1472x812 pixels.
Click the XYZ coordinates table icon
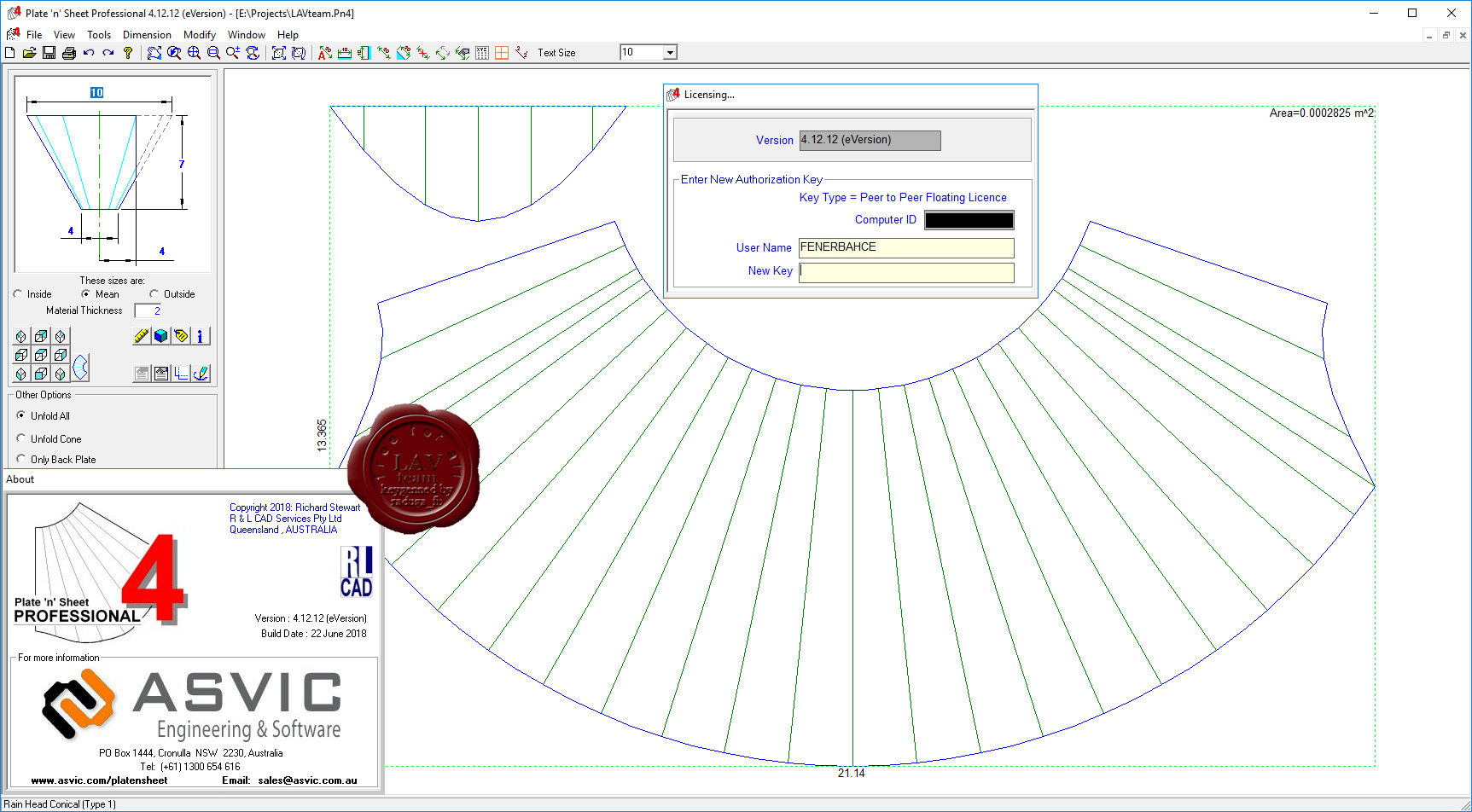(482, 53)
